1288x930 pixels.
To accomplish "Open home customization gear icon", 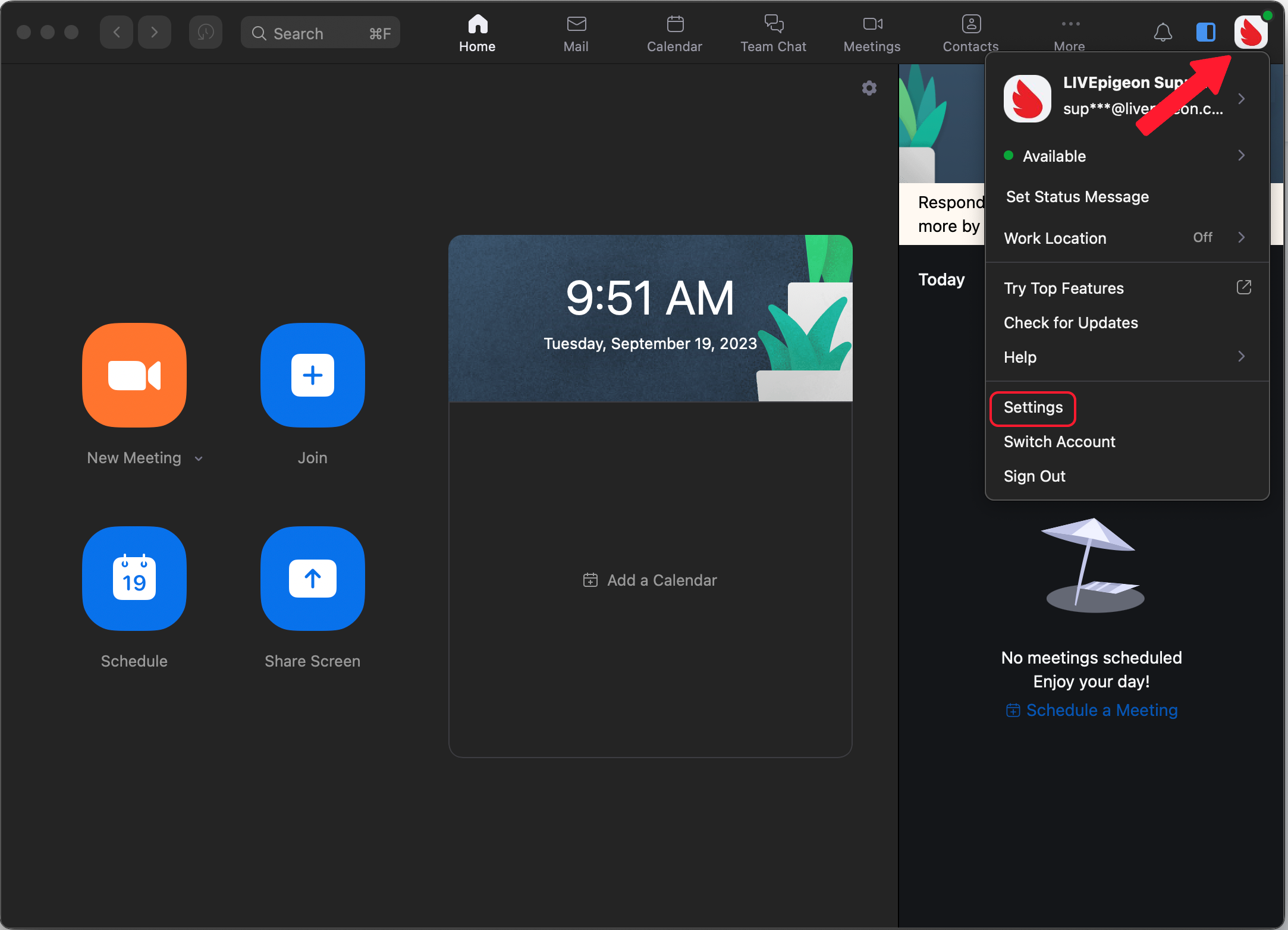I will pos(869,88).
